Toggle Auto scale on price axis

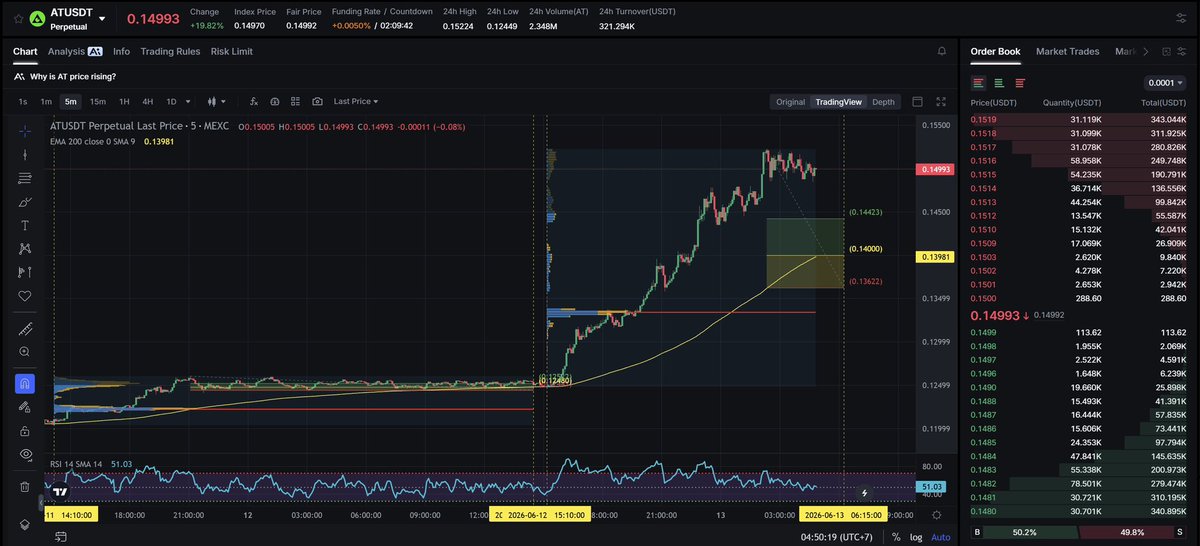941,537
